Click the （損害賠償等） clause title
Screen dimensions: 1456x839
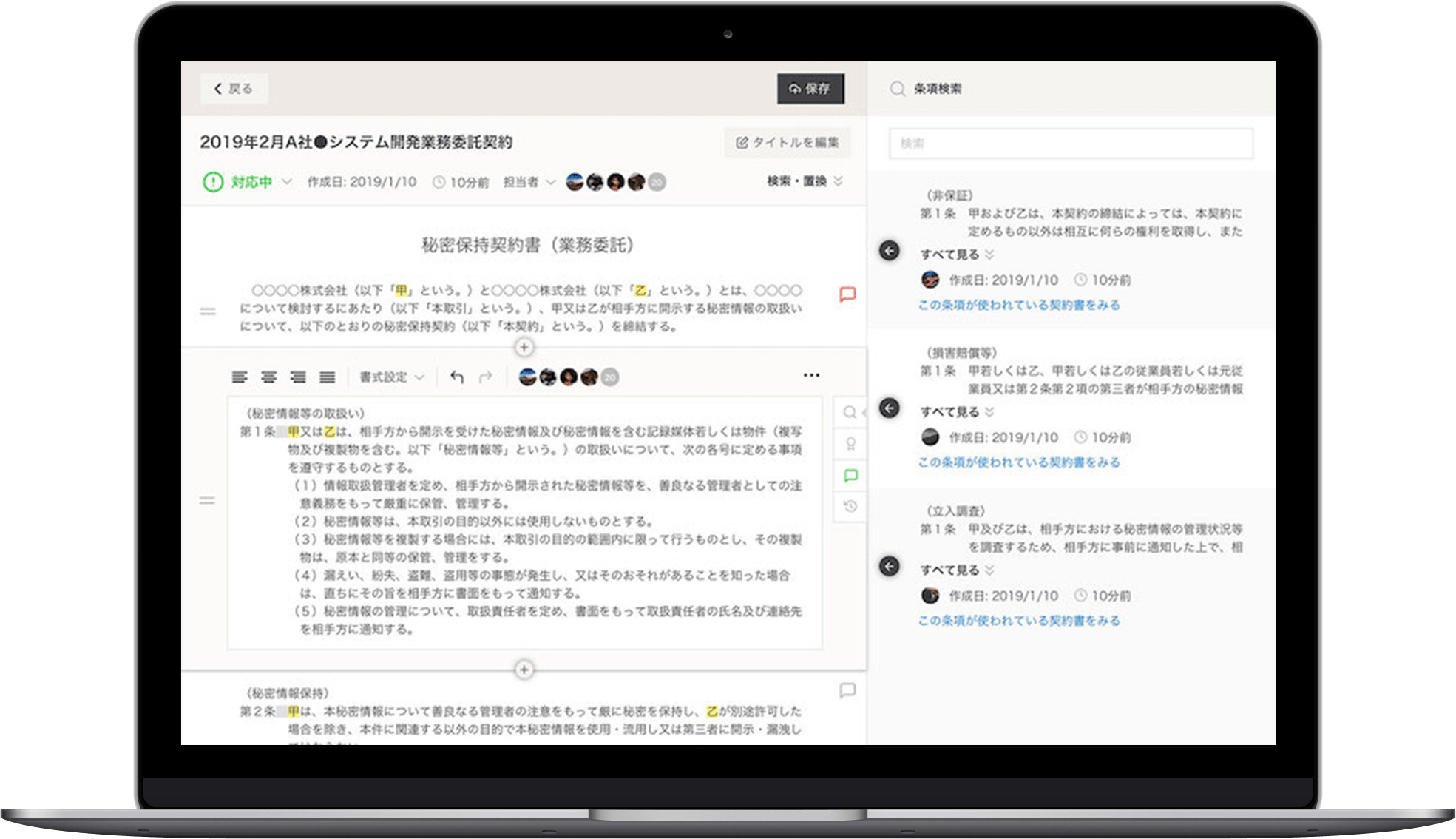click(x=962, y=353)
